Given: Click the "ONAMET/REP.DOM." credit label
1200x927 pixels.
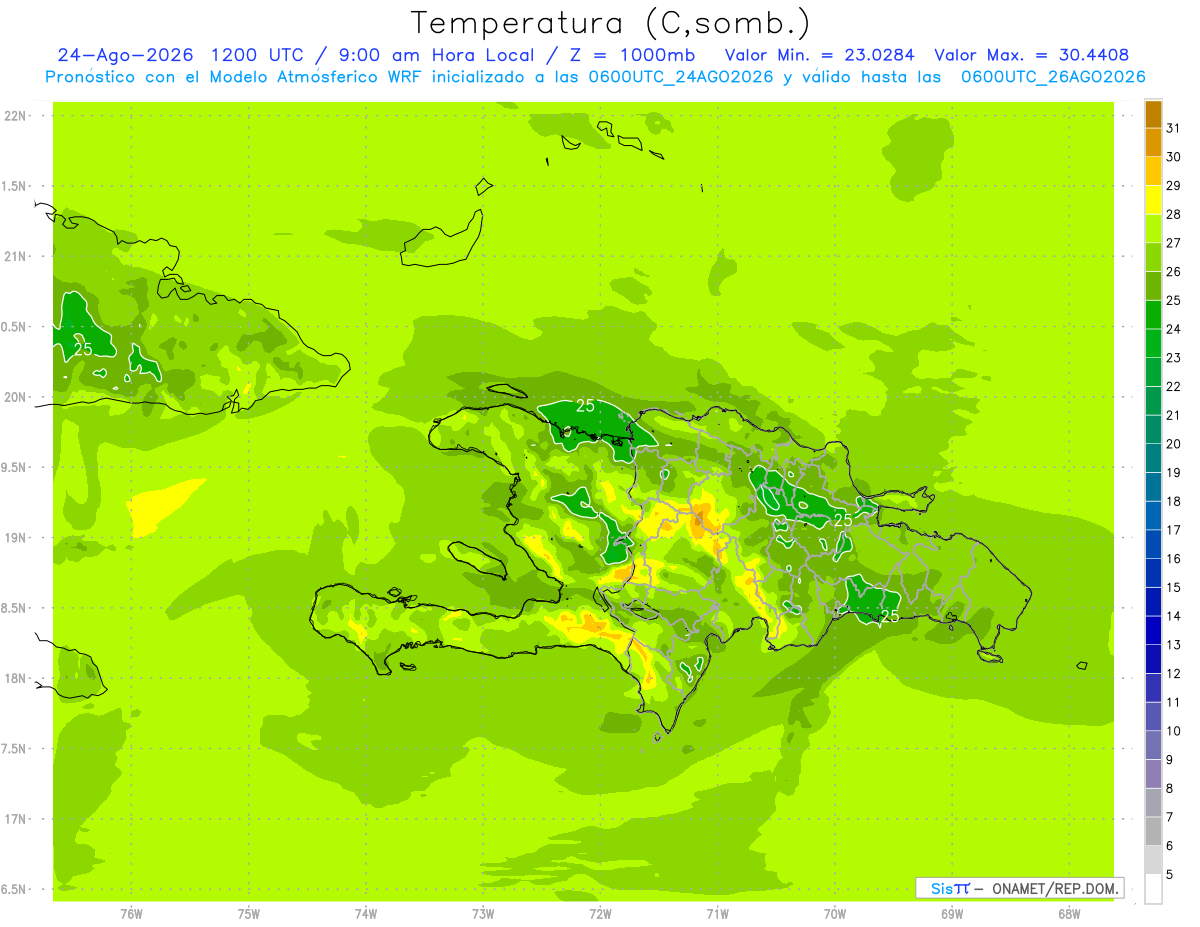Looking at the screenshot, I should point(1054,888).
